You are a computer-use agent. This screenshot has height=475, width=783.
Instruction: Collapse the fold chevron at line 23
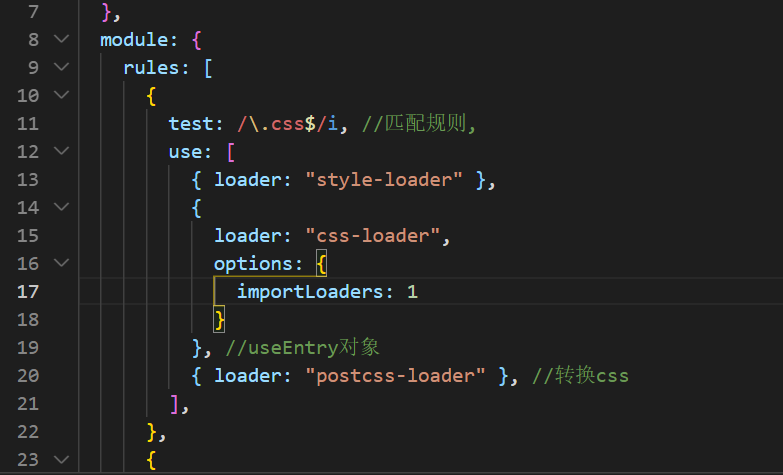(x=61, y=459)
